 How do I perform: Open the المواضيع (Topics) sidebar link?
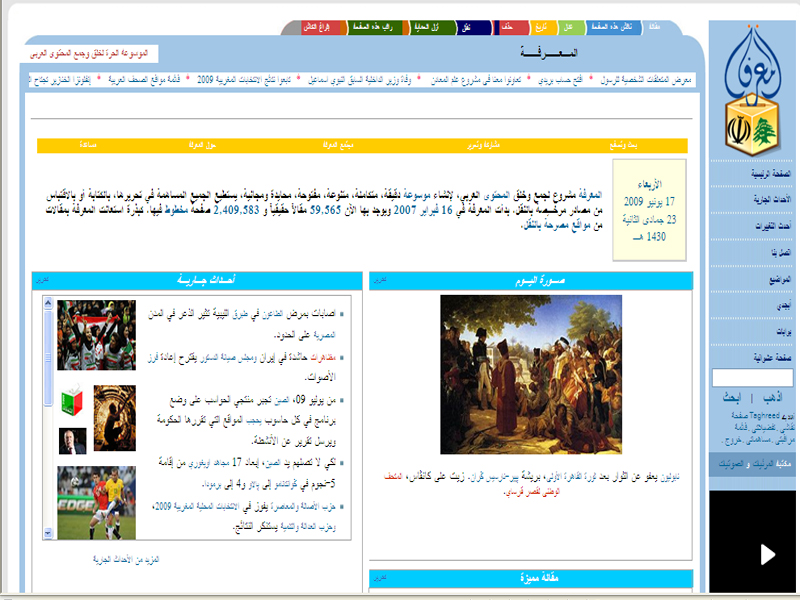click(780, 279)
